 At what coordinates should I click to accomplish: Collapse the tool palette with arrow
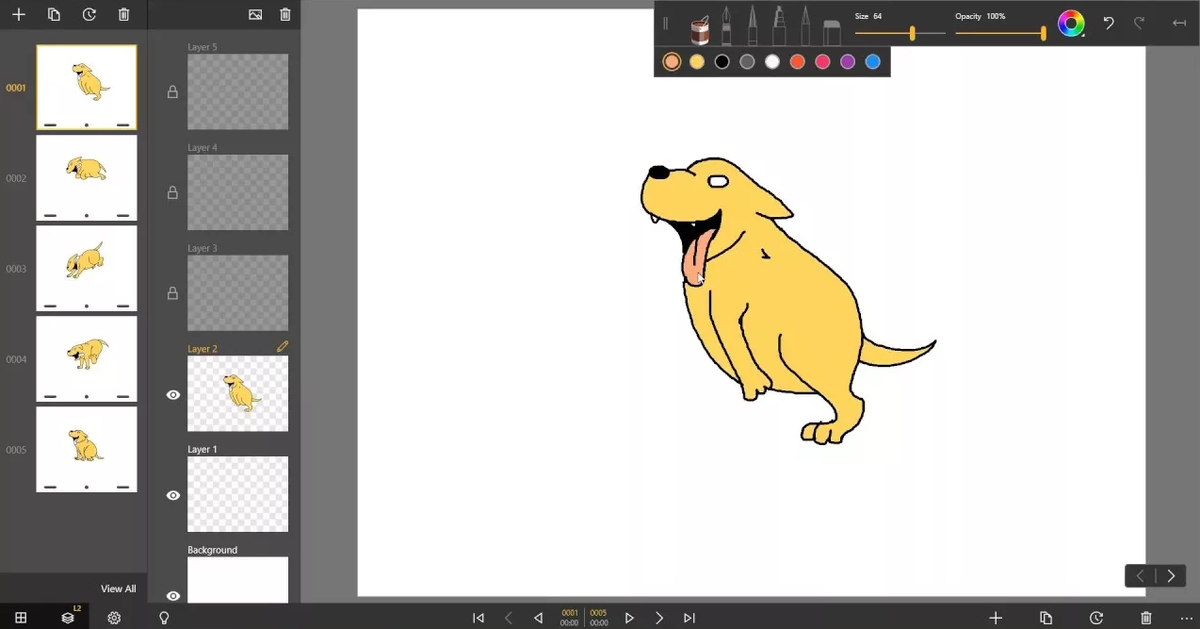(x=1179, y=24)
